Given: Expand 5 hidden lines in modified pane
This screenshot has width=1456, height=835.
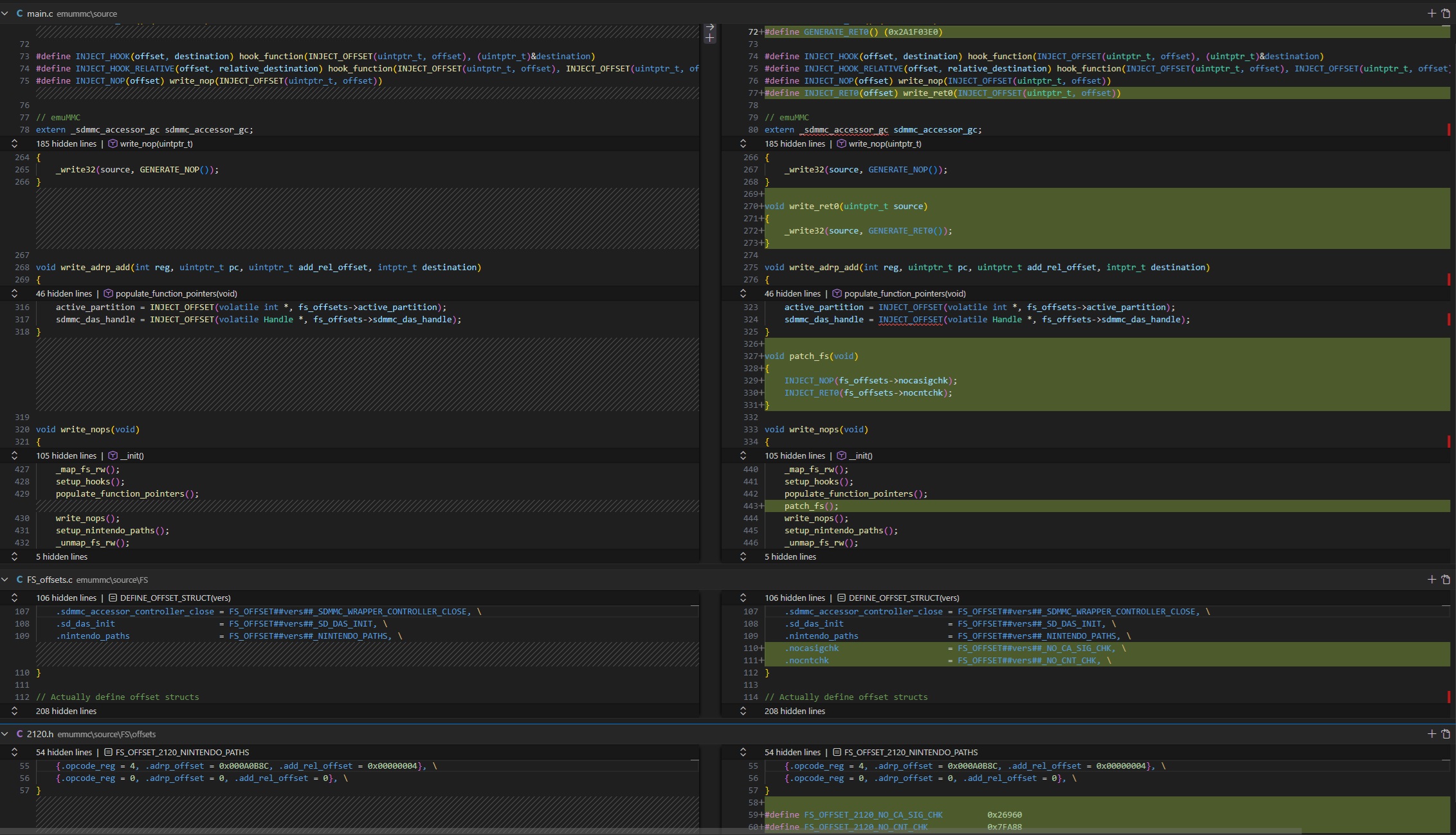Looking at the screenshot, I should point(743,556).
